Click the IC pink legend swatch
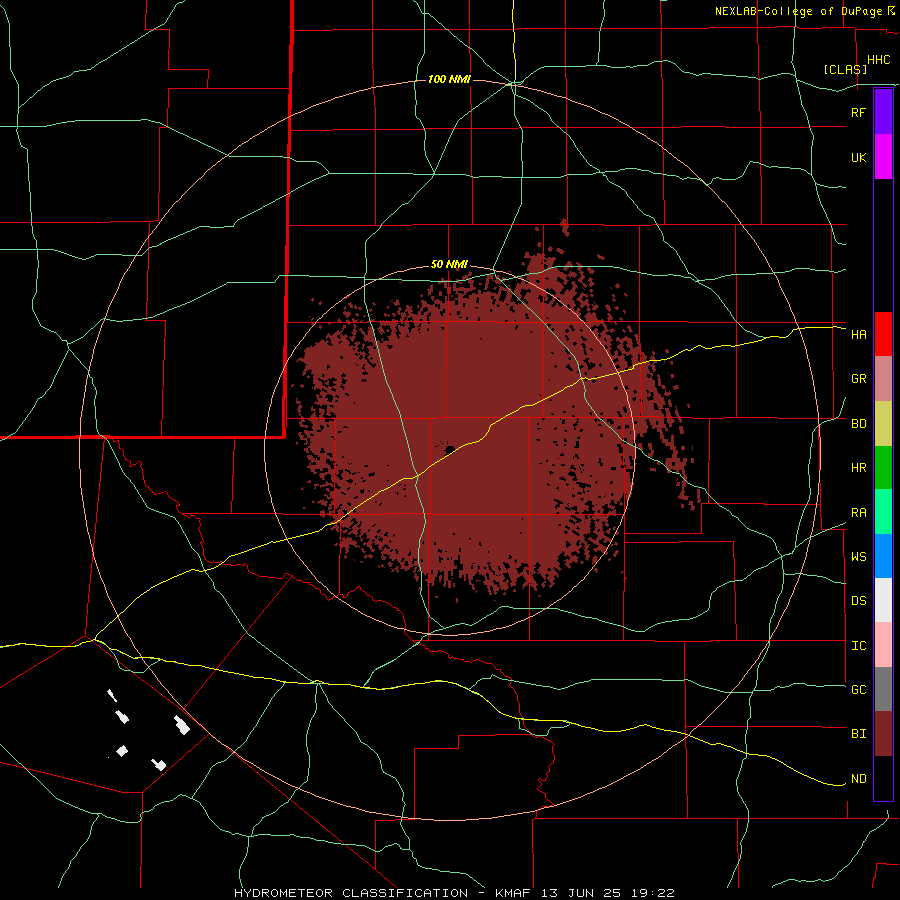 pos(883,645)
